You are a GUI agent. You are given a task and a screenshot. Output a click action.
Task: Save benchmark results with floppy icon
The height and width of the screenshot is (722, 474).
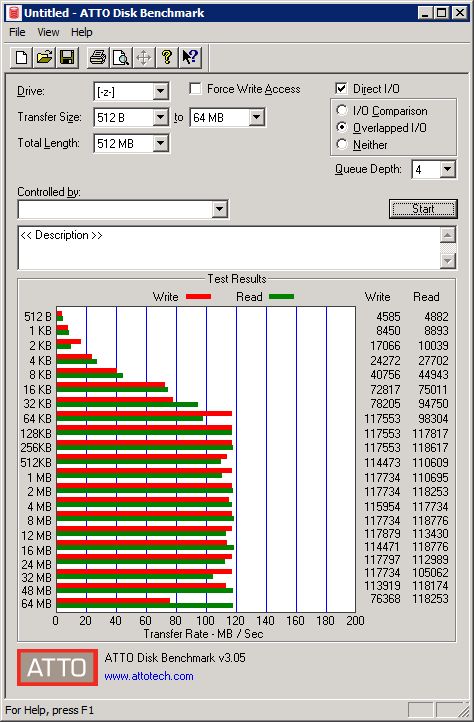pyautogui.click(x=67, y=58)
